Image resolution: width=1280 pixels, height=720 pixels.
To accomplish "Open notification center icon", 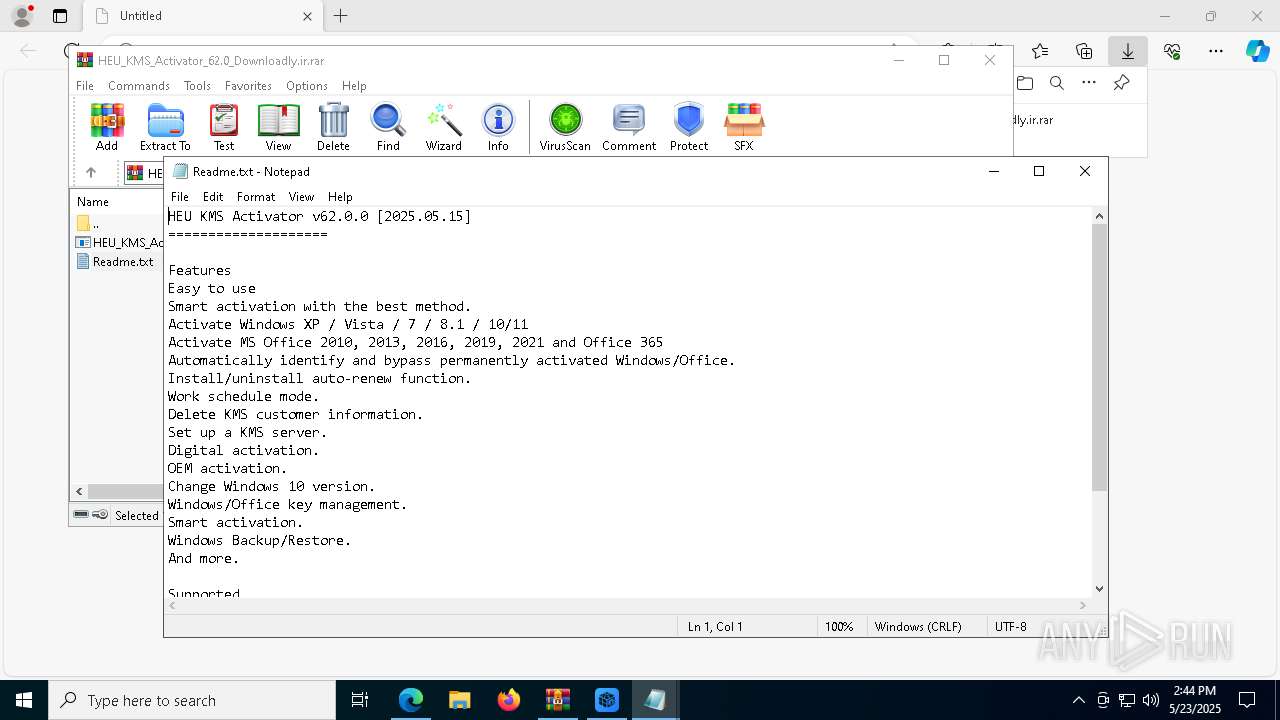I will pos(1247,700).
